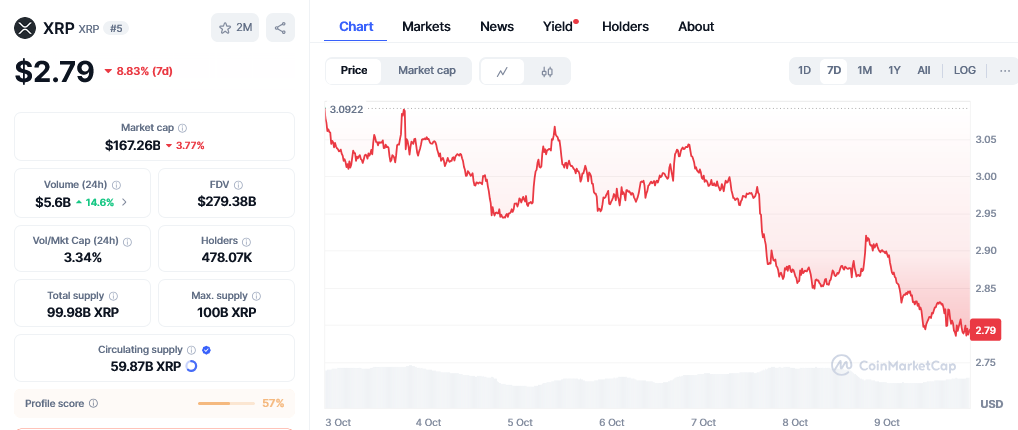Click the share icon button
The image size is (1018, 430).
(280, 28)
